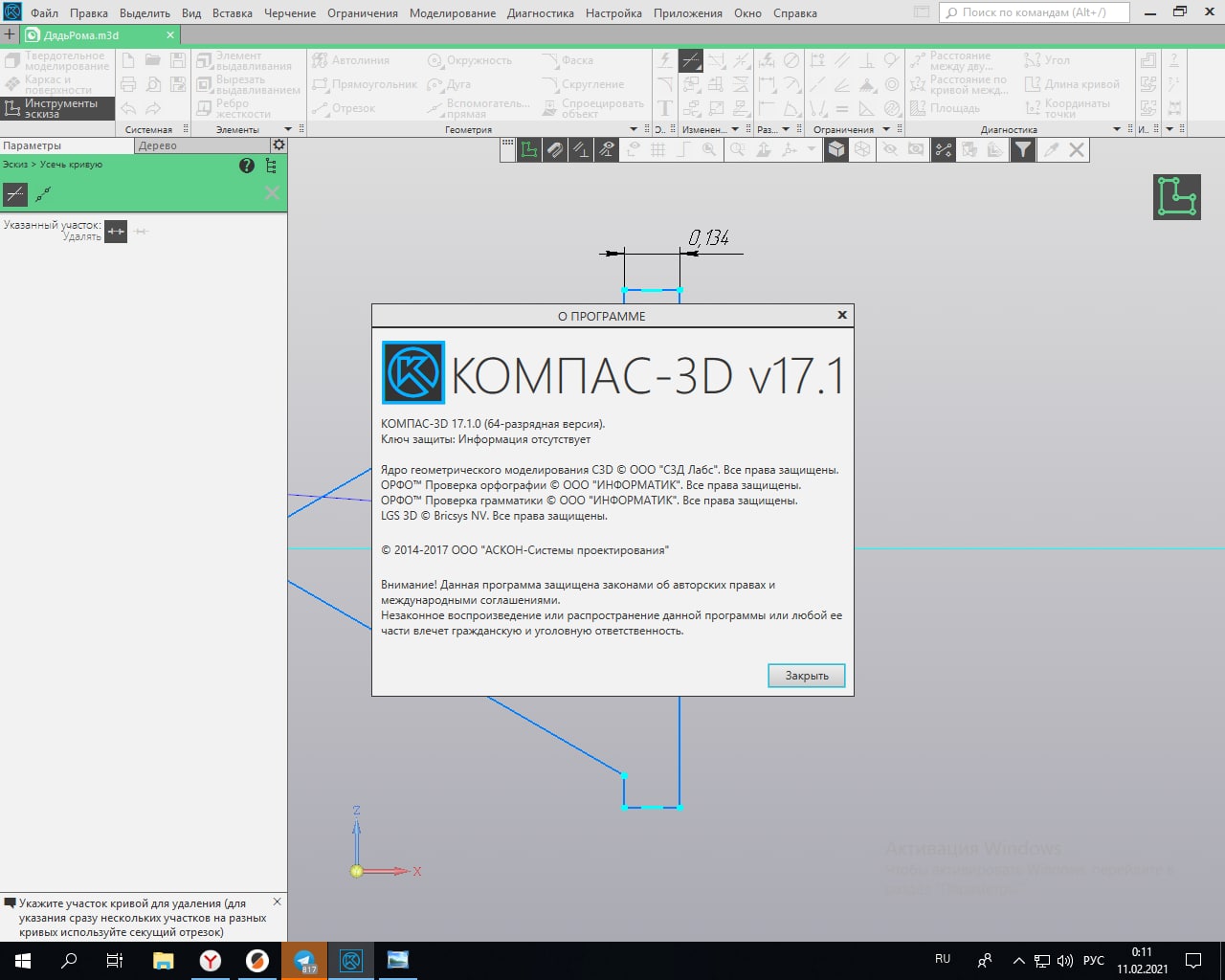Click the sketch mode indicator in viewport corner
Screen dimensions: 1225x980
pyautogui.click(x=1177, y=196)
